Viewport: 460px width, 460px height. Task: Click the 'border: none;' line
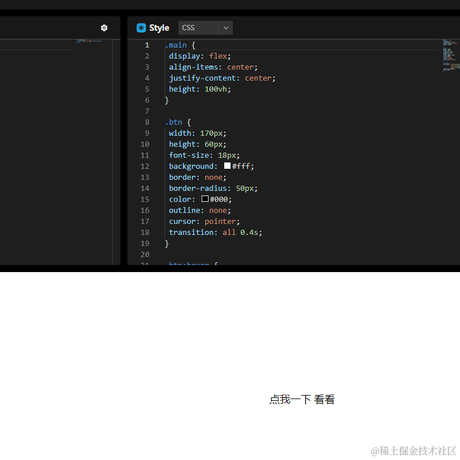tap(197, 177)
